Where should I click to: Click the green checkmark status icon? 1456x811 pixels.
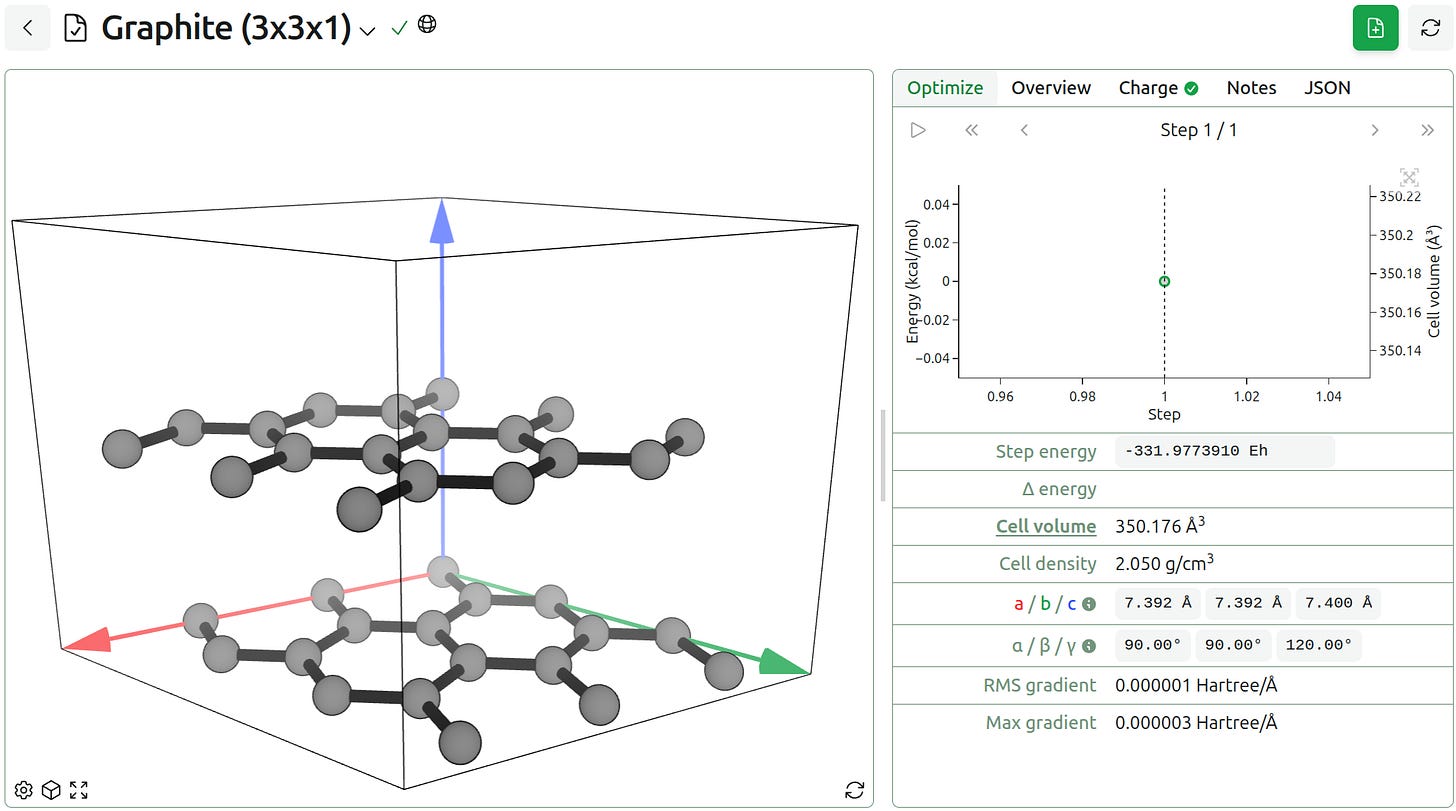(x=399, y=28)
